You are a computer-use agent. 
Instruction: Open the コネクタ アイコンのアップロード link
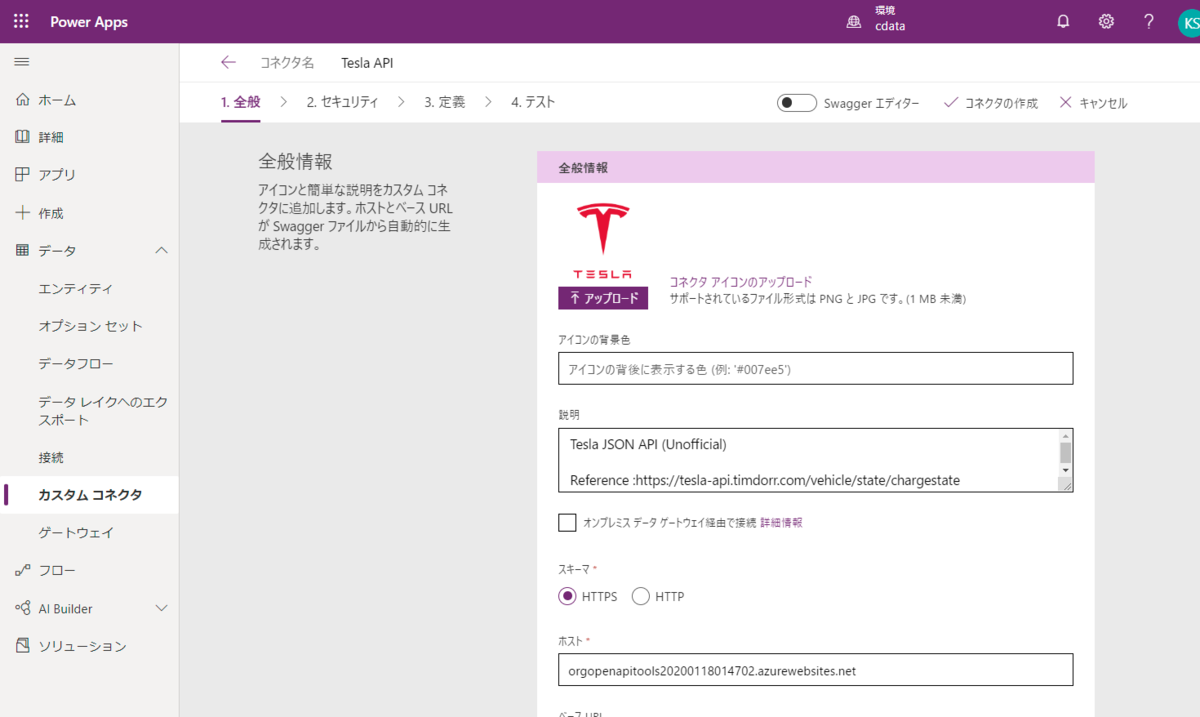(741, 282)
